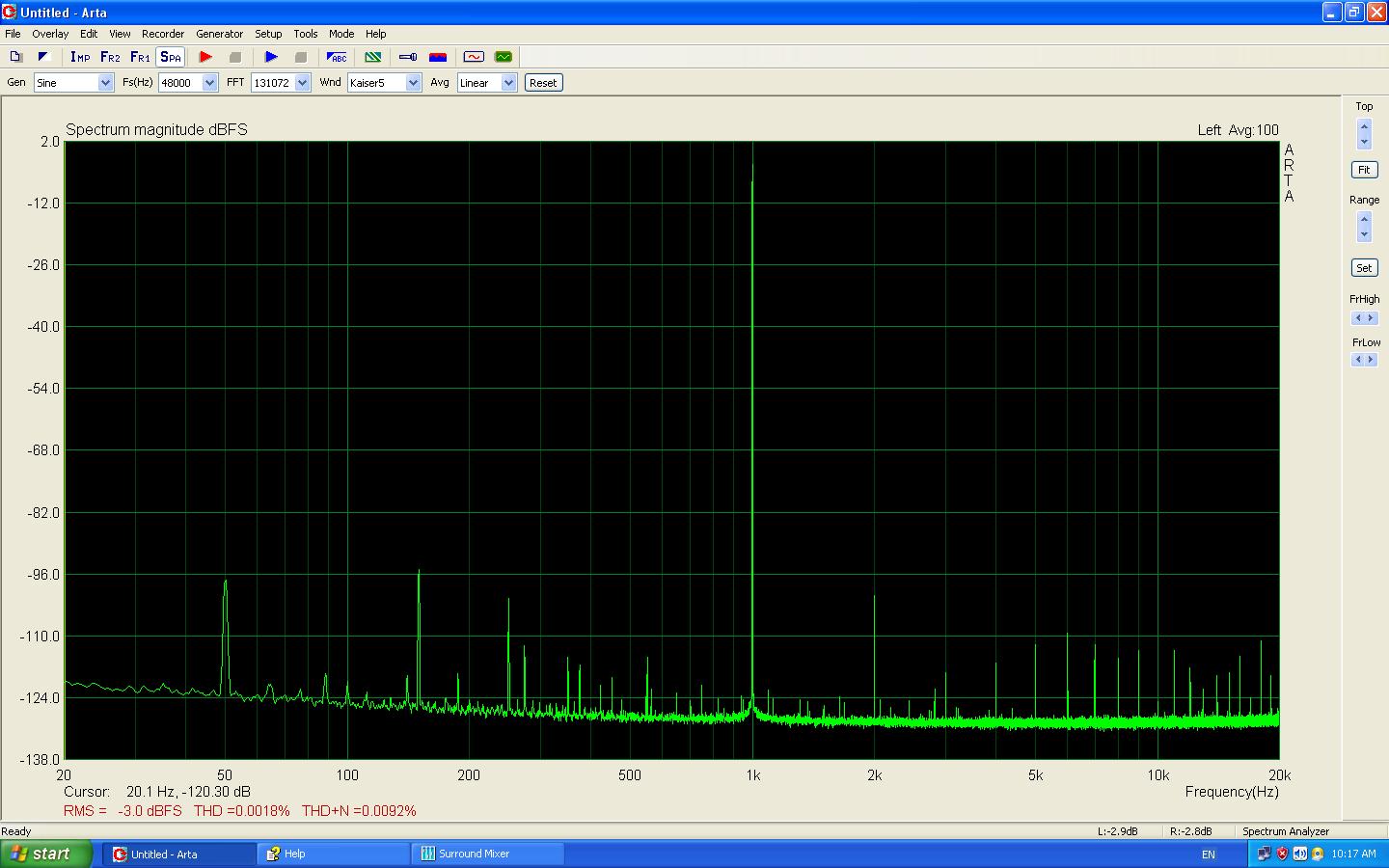The image size is (1389, 868).
Task: Open the View menu
Action: pyautogui.click(x=120, y=34)
